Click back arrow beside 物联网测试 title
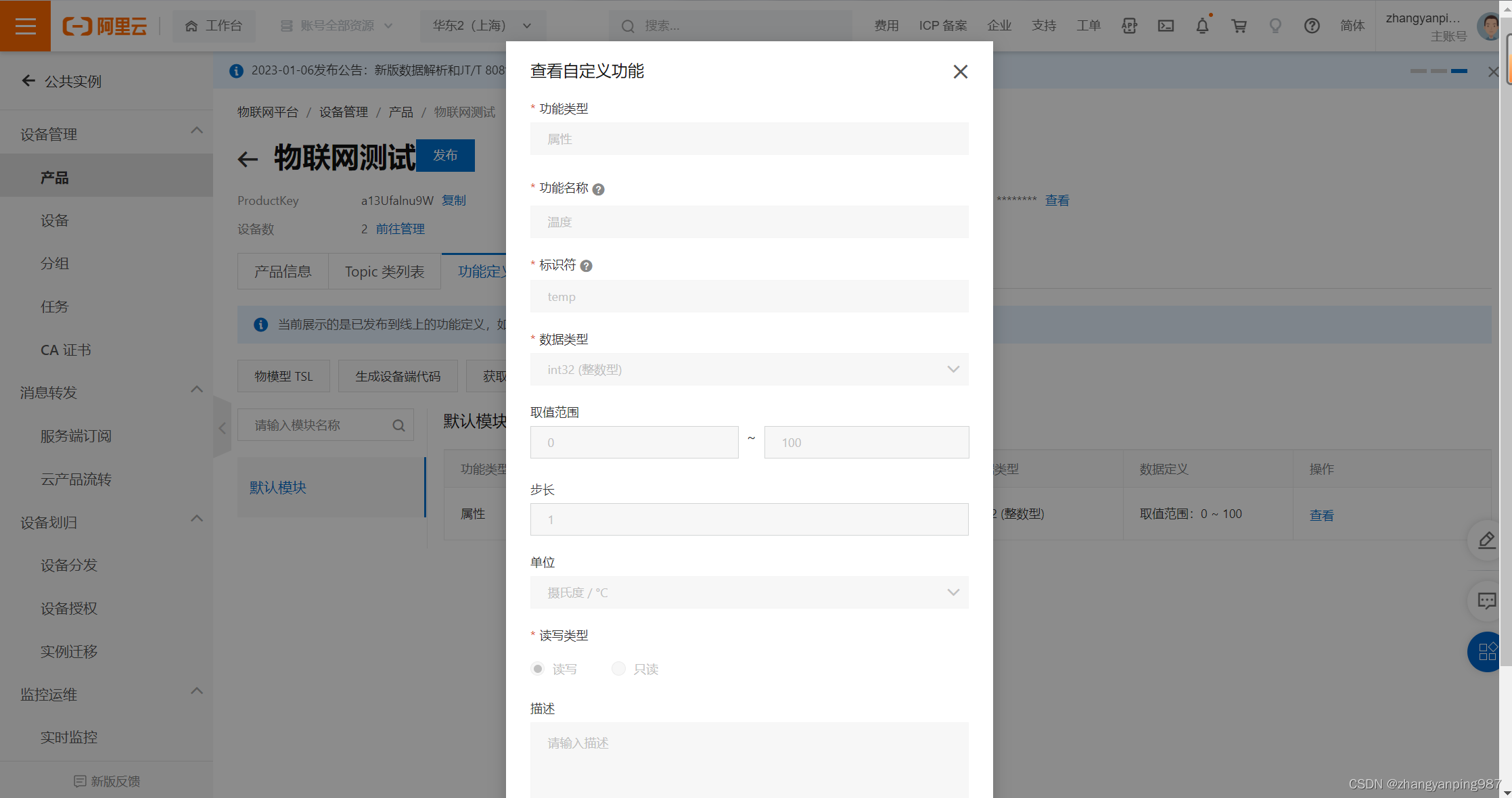 (248, 160)
